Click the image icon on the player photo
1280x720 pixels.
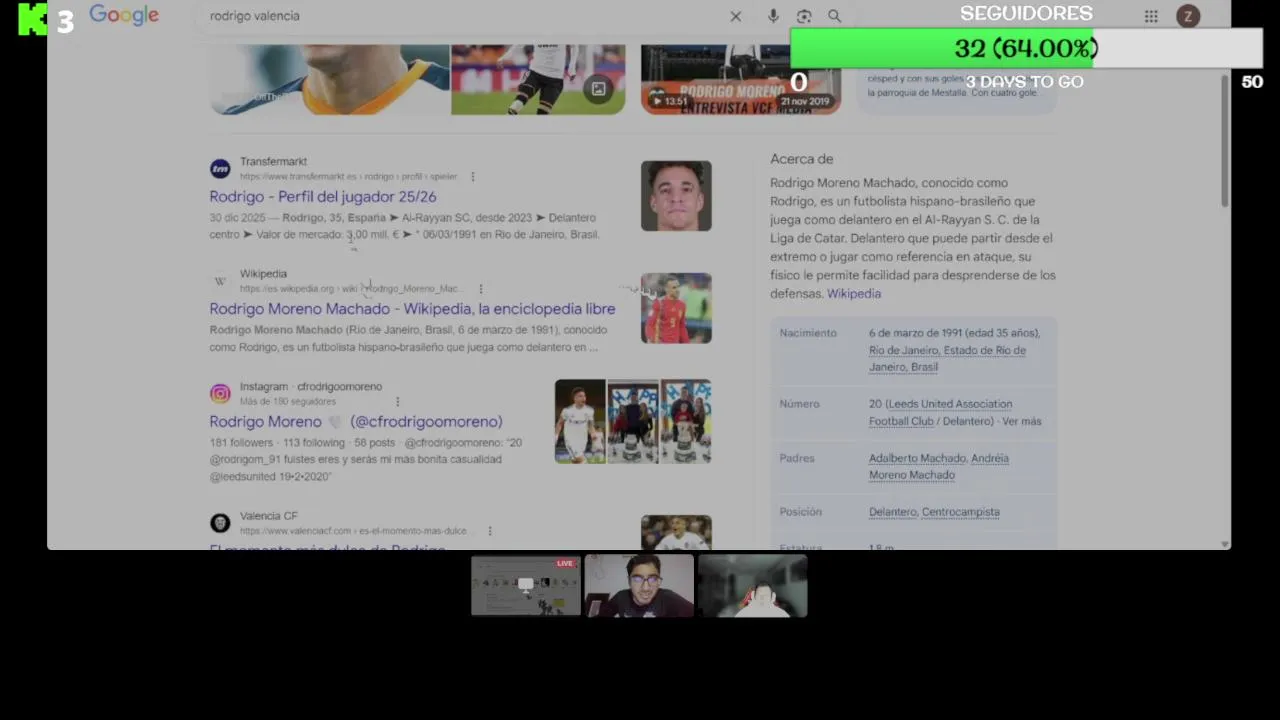pyautogui.click(x=598, y=89)
